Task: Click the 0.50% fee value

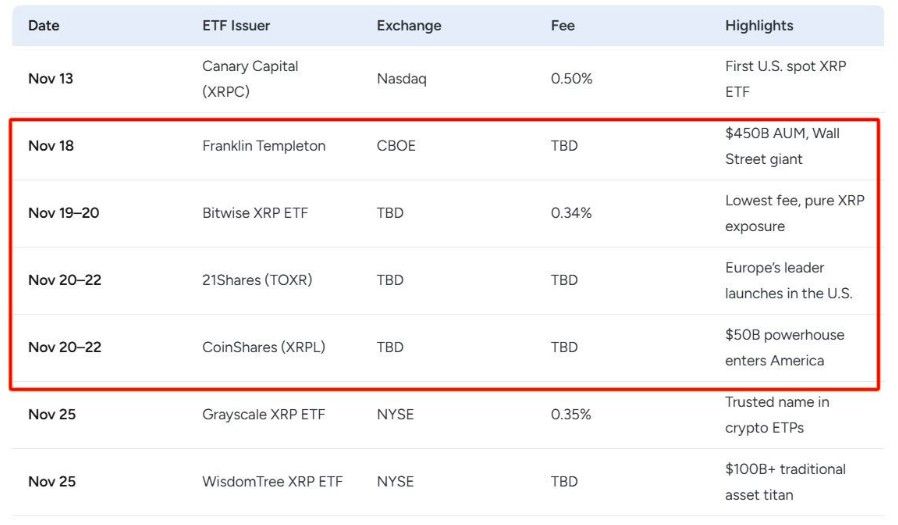Action: [571, 78]
